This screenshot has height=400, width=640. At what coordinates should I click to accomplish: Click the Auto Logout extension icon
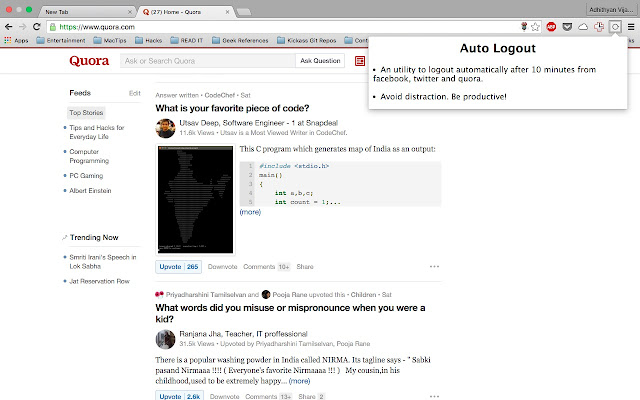615,27
